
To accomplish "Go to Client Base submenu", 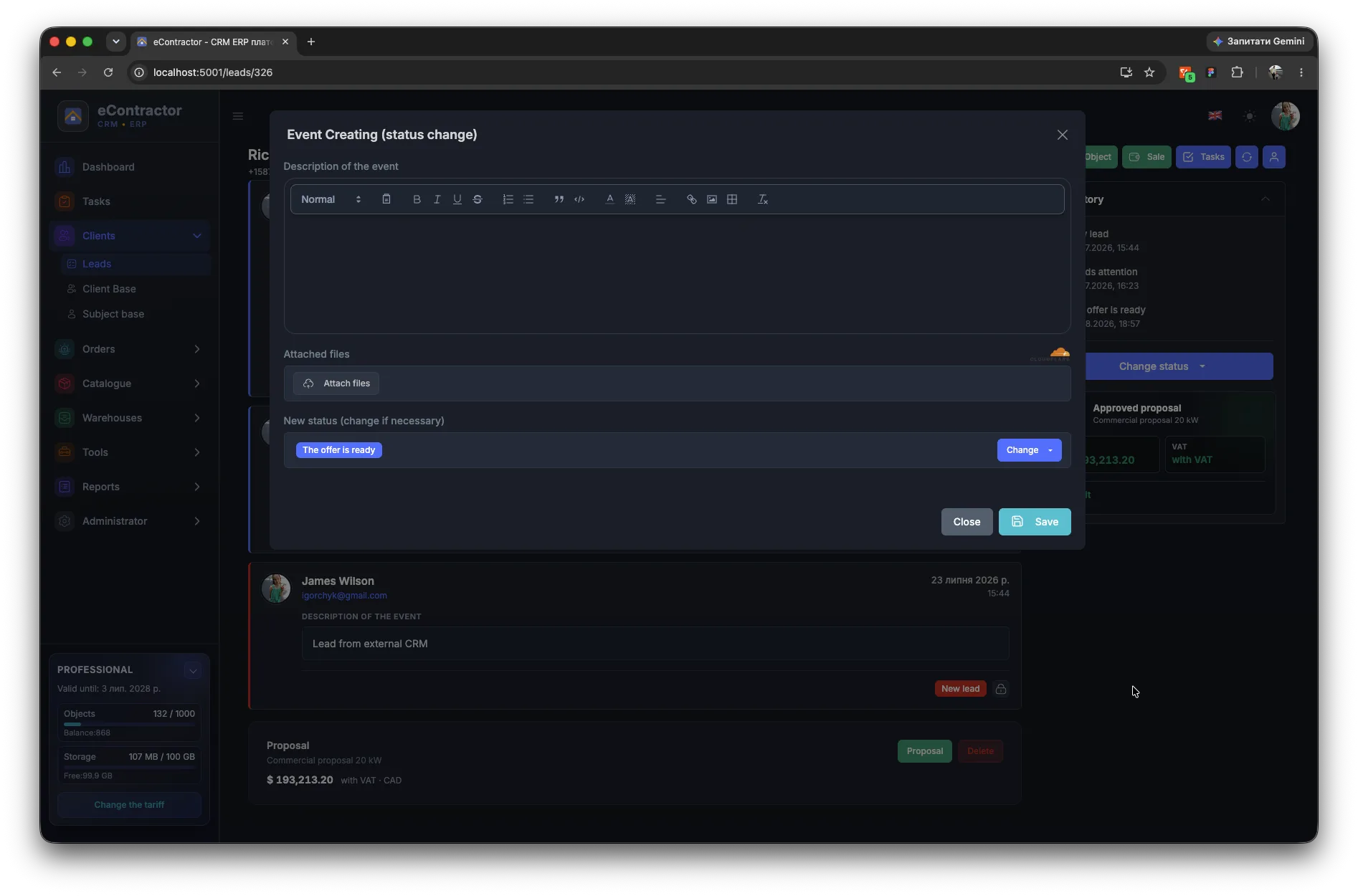I will pyautogui.click(x=109, y=289).
